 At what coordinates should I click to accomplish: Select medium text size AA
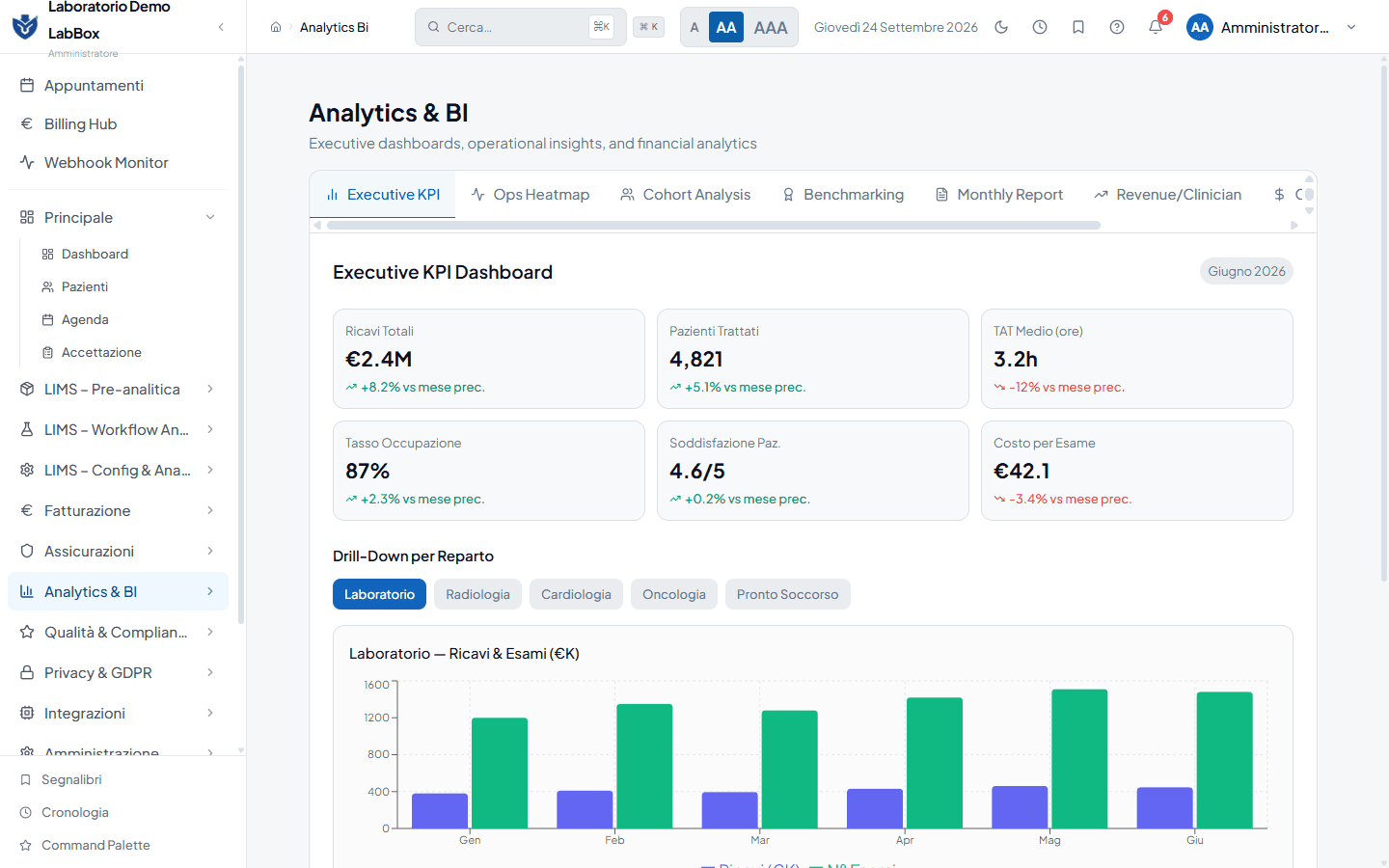(x=726, y=27)
